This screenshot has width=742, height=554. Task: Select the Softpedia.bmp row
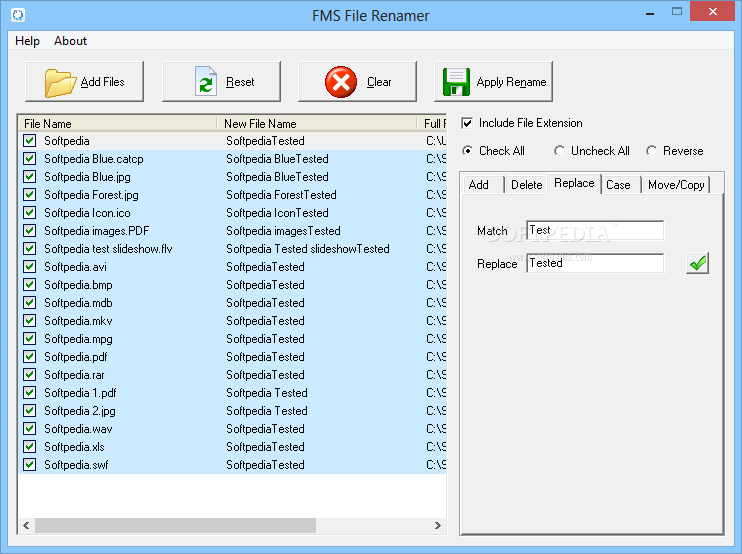232,284
